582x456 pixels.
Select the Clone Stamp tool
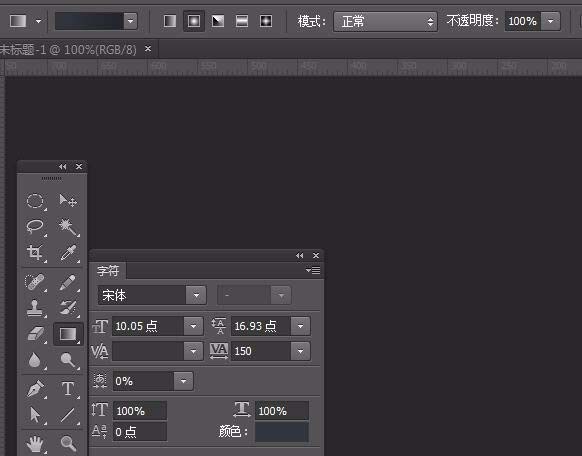pos(35,308)
